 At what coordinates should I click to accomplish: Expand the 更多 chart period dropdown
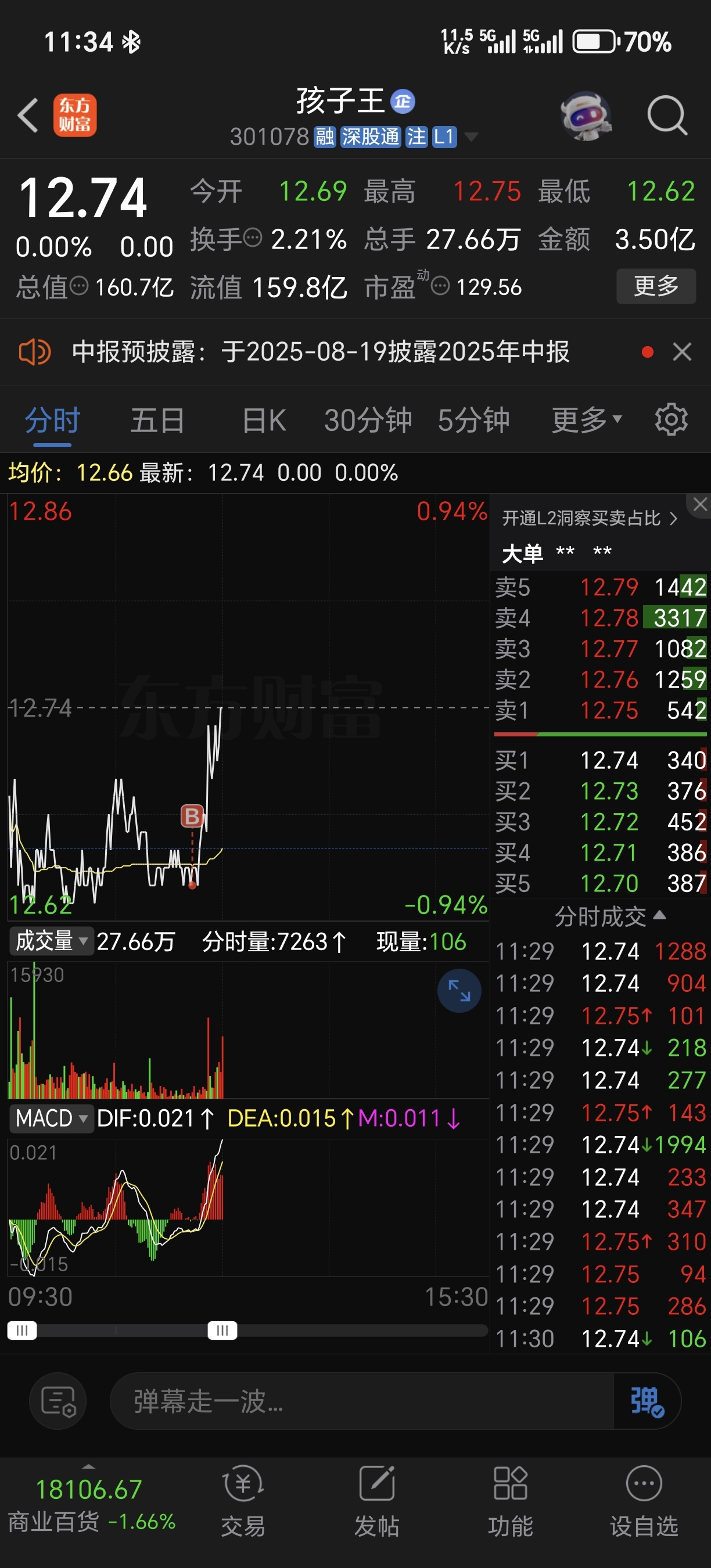pos(587,420)
